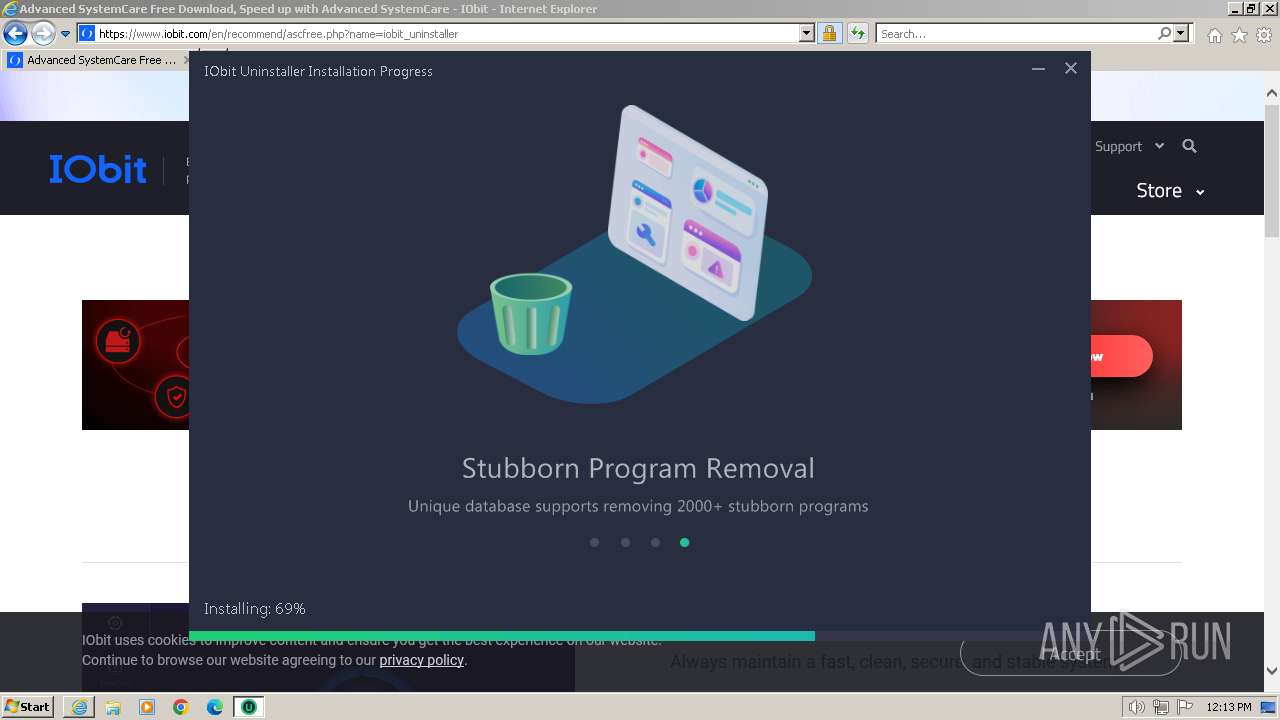Open the IE Tools gear icon

tap(1264, 35)
